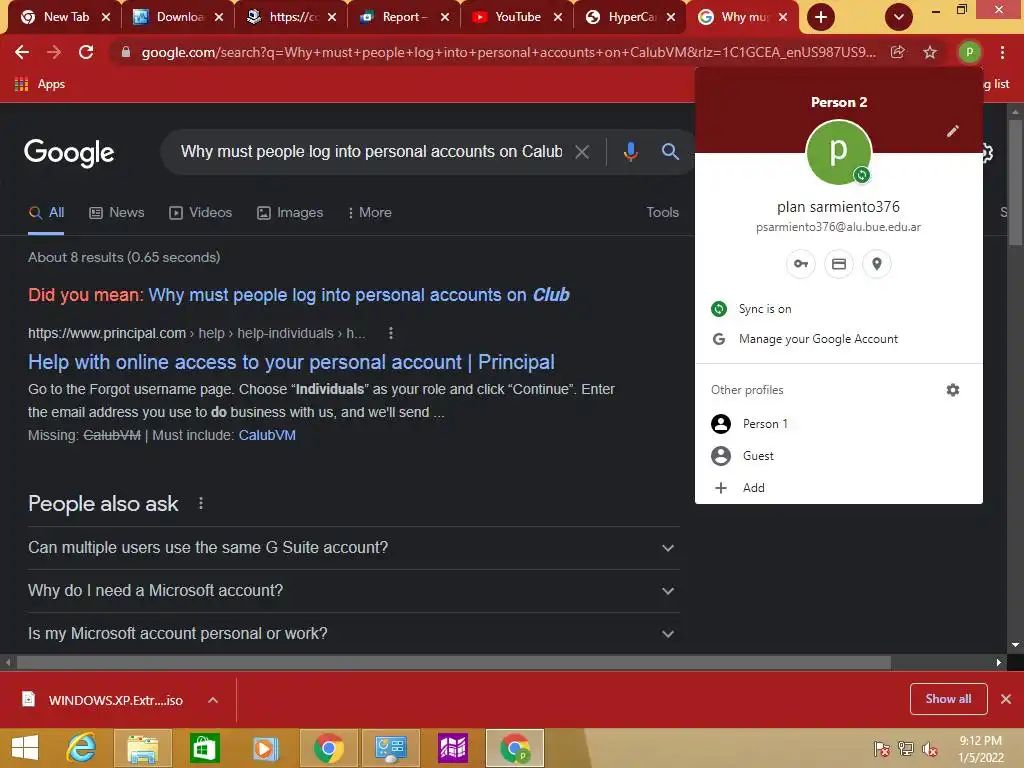Open saved passwords key icon
The width and height of the screenshot is (1024, 768).
(801, 264)
